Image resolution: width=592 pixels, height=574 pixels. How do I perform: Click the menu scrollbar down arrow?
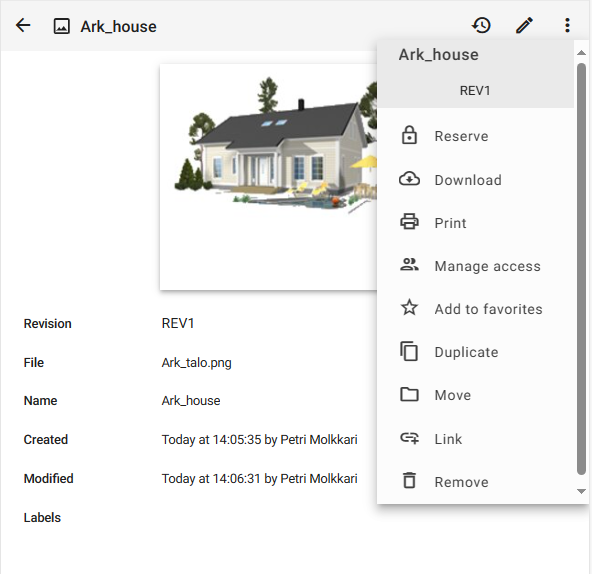click(581, 491)
